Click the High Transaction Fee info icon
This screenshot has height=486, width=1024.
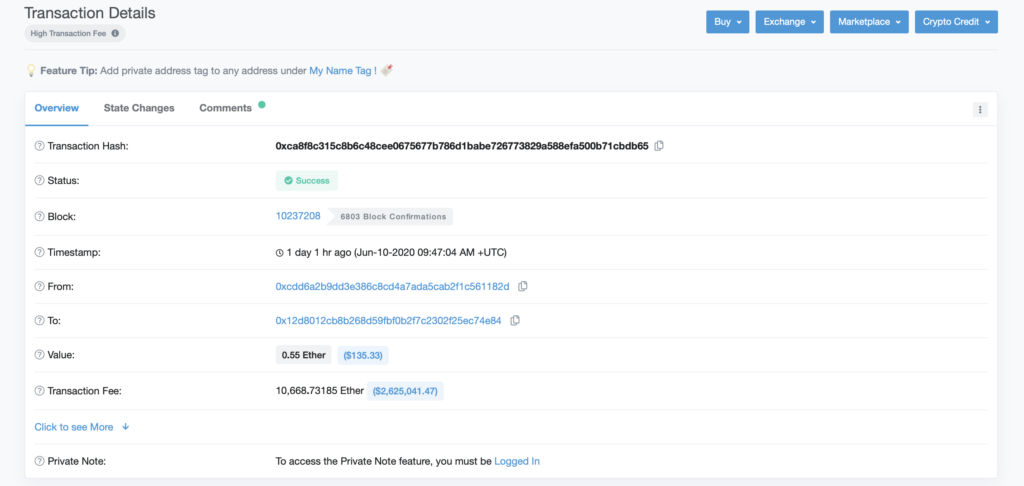click(x=115, y=33)
